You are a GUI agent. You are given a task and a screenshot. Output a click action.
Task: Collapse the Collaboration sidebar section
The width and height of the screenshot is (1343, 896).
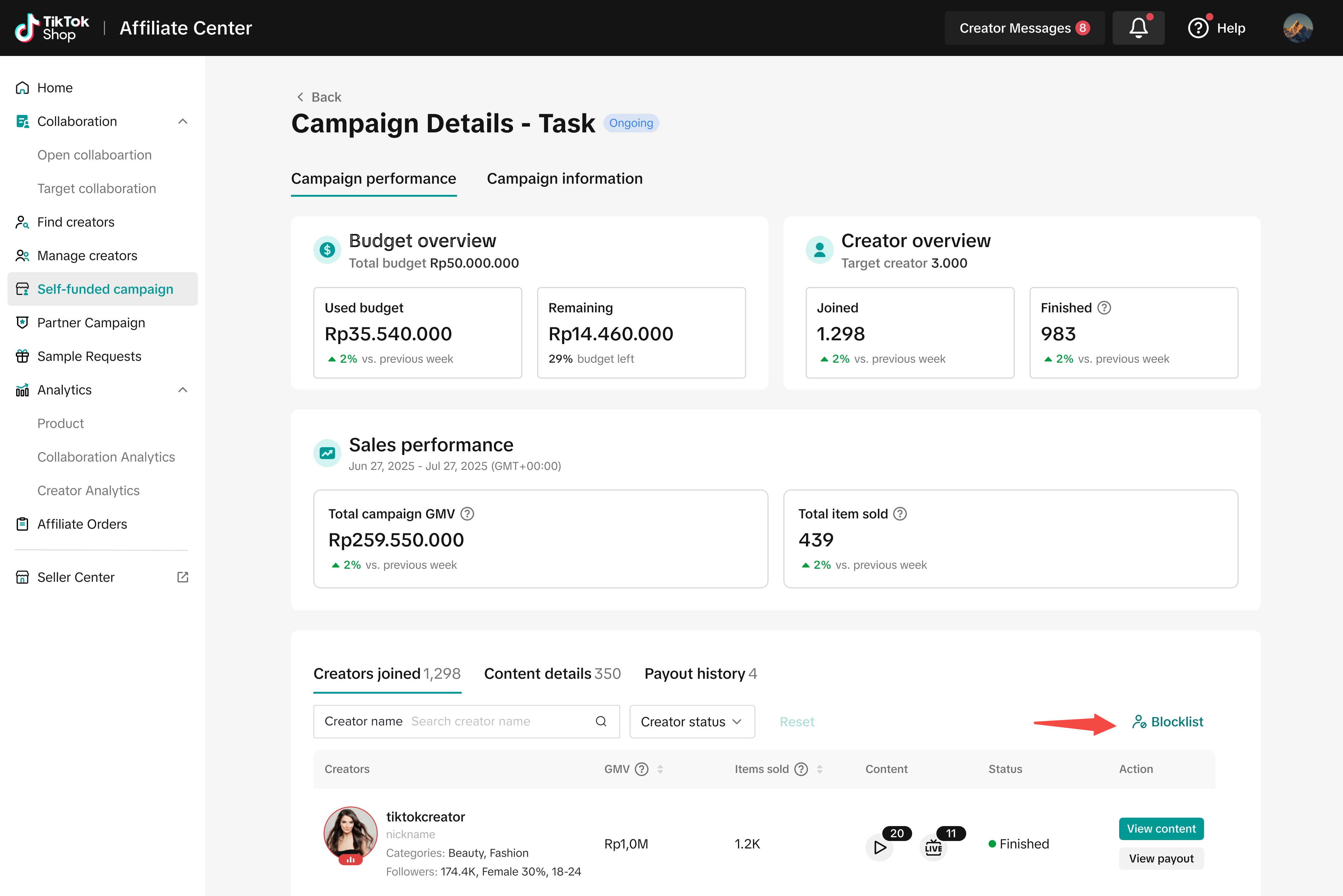pos(183,121)
